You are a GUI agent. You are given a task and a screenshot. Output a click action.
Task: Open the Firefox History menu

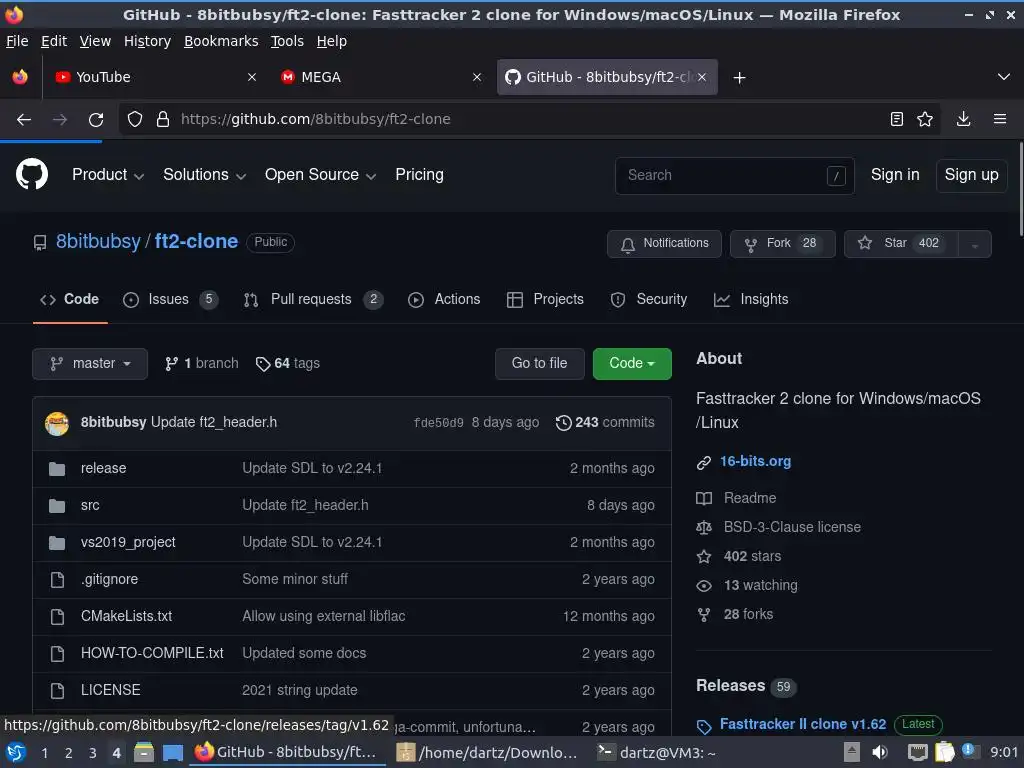click(148, 41)
